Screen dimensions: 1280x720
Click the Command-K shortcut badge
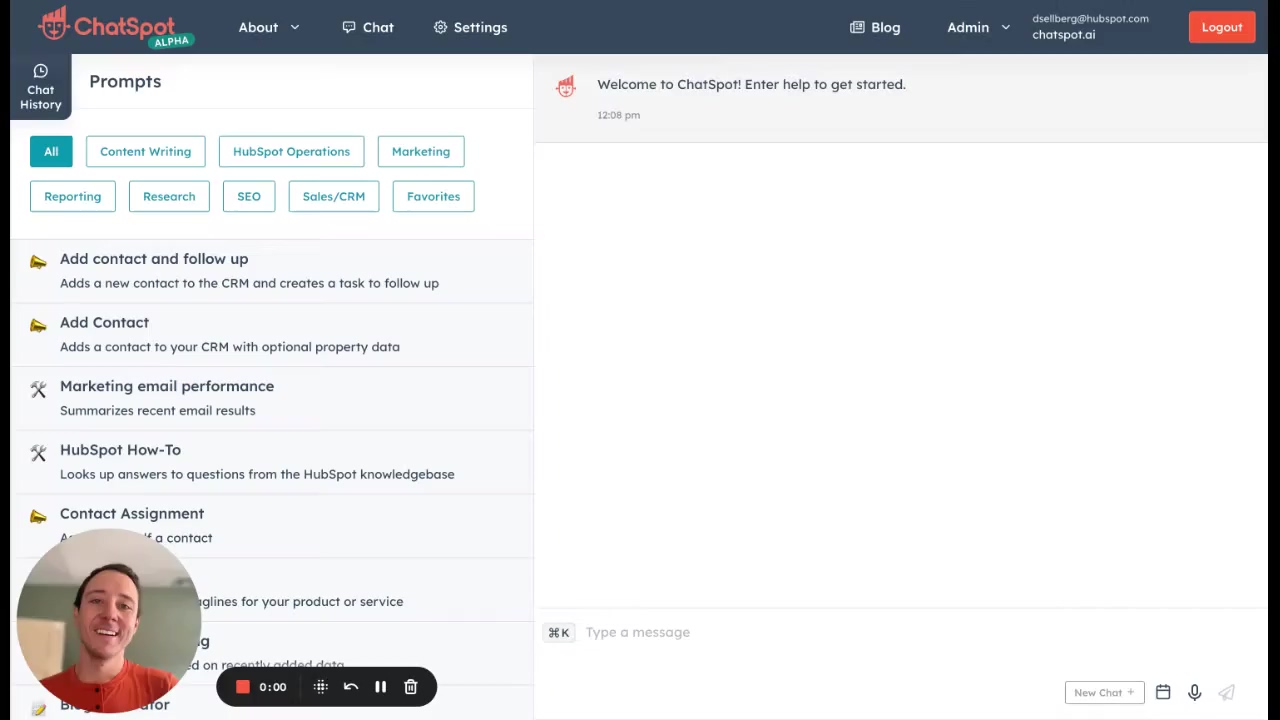[559, 632]
